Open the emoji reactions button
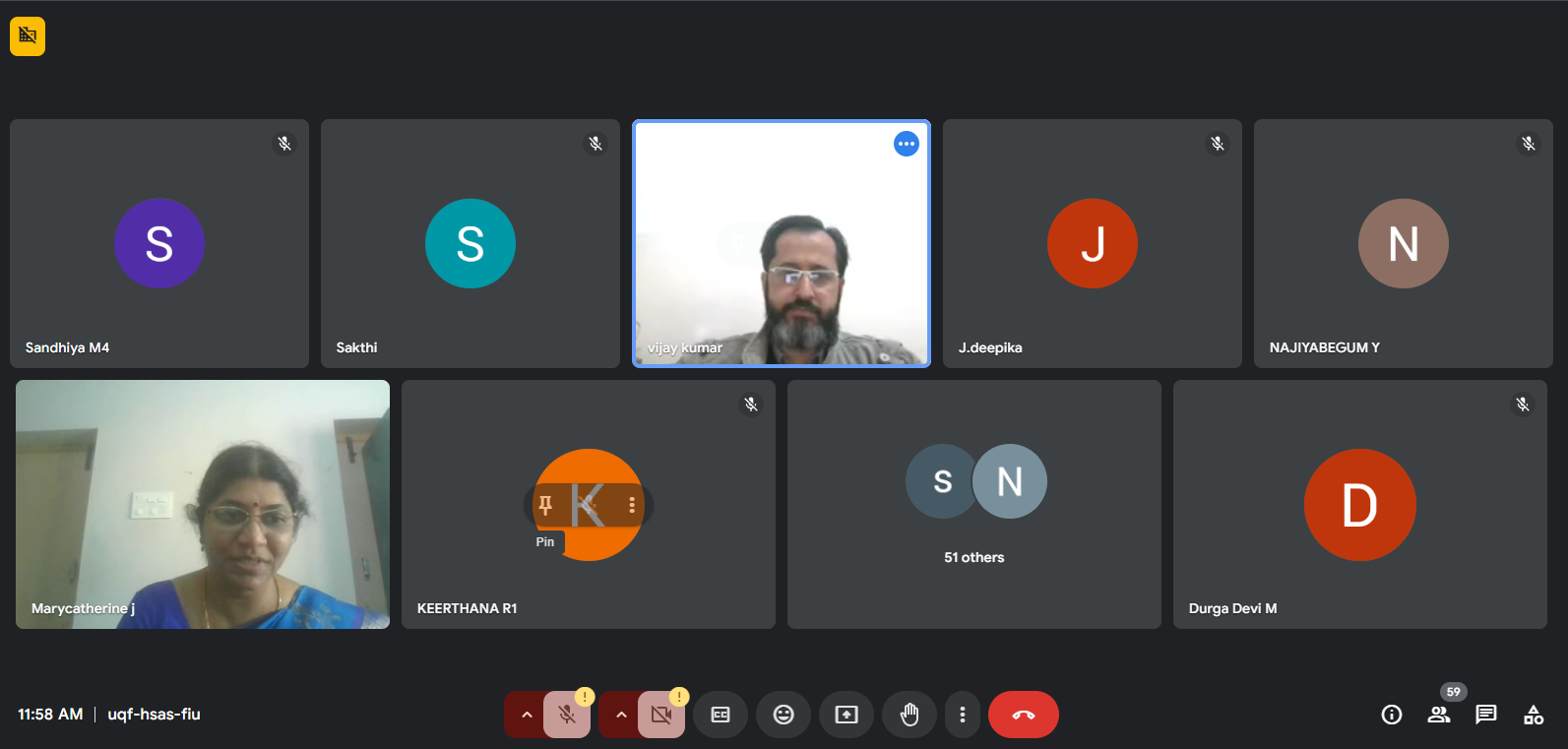The height and width of the screenshot is (749, 1568). [784, 715]
